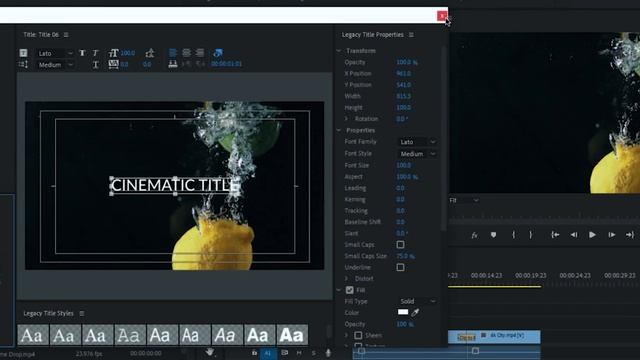
Task: Click the Y Position value
Action: [x=404, y=85]
